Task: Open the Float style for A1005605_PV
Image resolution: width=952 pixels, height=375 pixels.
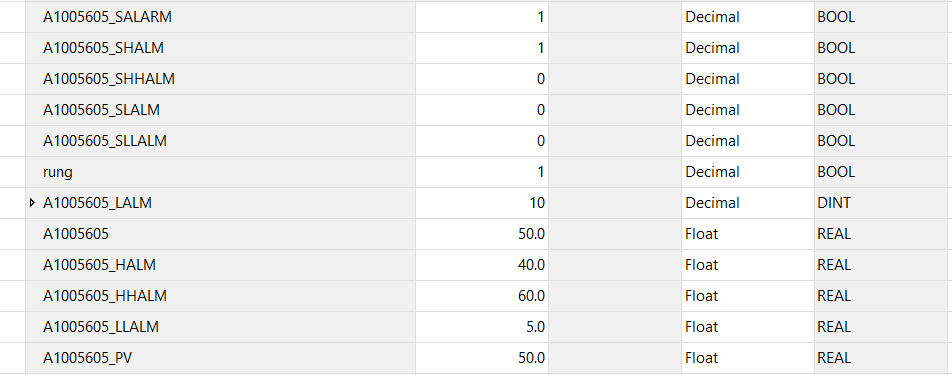Action: click(747, 357)
